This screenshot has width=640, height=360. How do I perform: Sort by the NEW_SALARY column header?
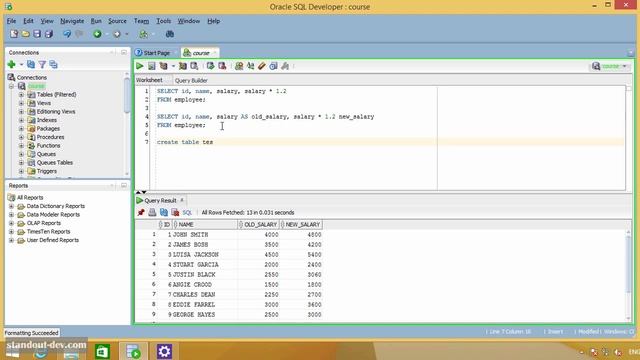point(302,224)
